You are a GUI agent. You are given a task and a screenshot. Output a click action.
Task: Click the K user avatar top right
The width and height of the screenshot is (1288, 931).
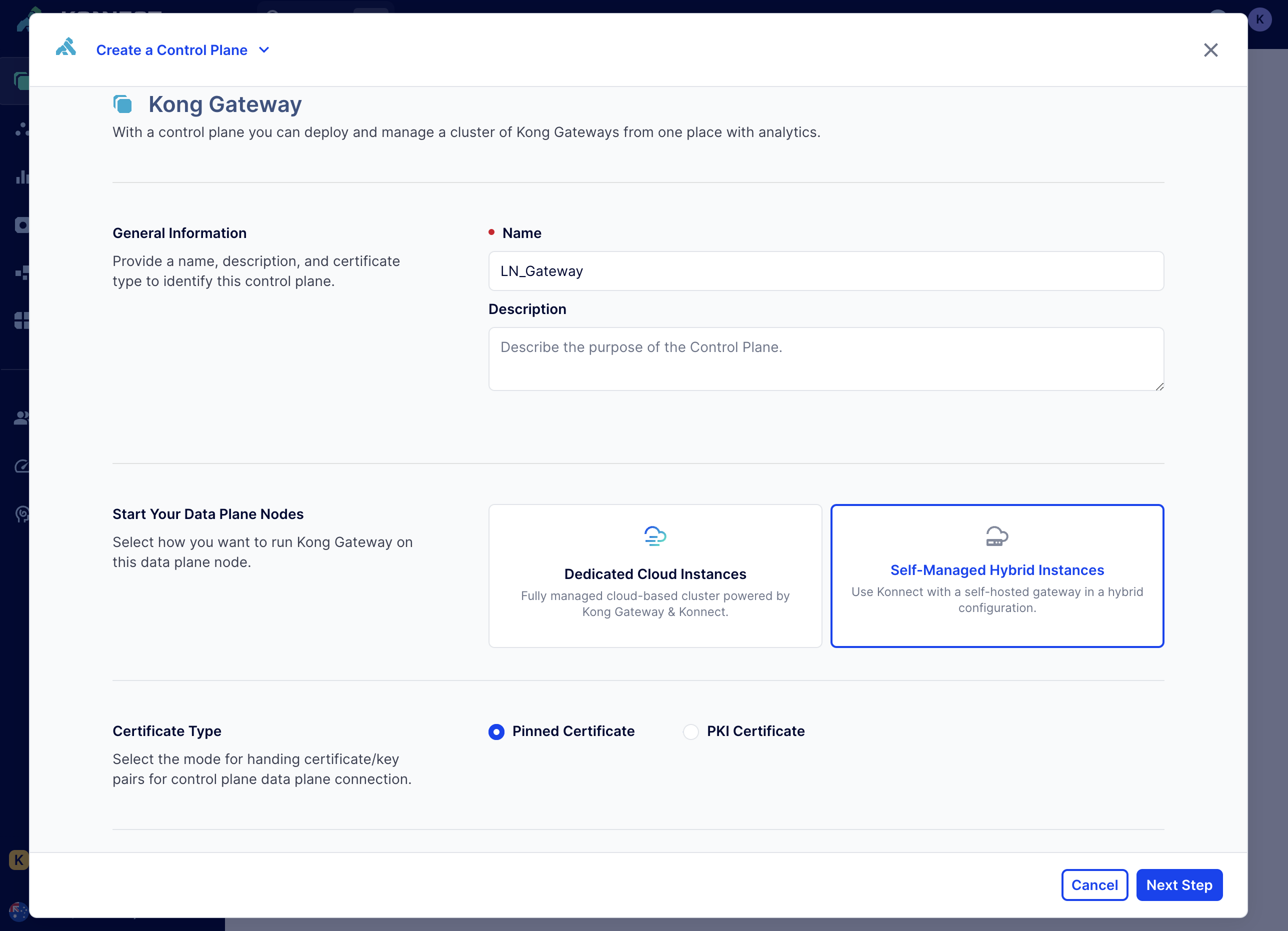point(1259,19)
